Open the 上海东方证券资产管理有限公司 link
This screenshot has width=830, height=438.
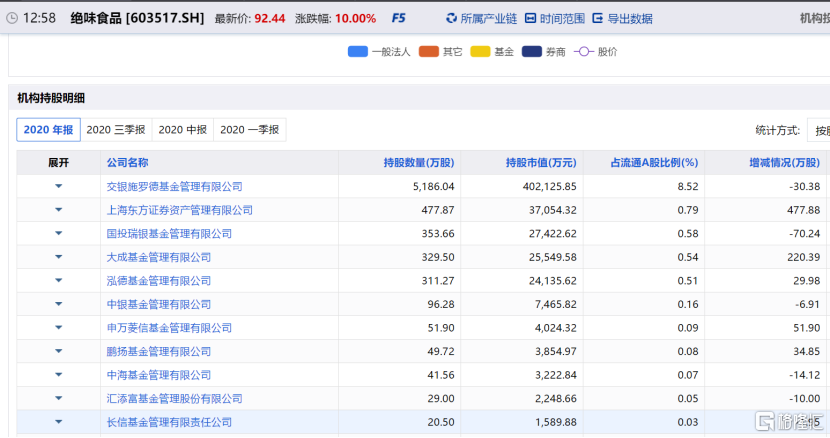pyautogui.click(x=180, y=210)
